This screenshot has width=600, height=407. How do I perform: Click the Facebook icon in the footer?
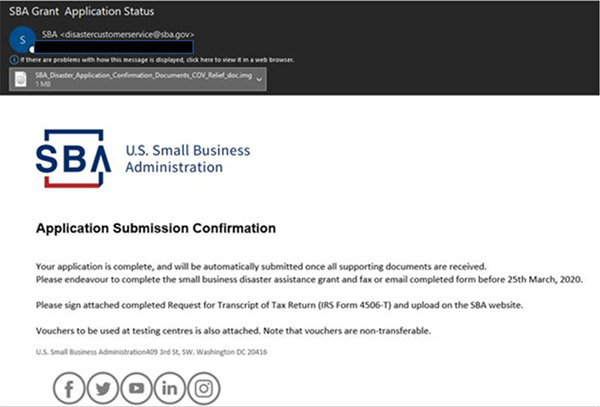click(68, 389)
